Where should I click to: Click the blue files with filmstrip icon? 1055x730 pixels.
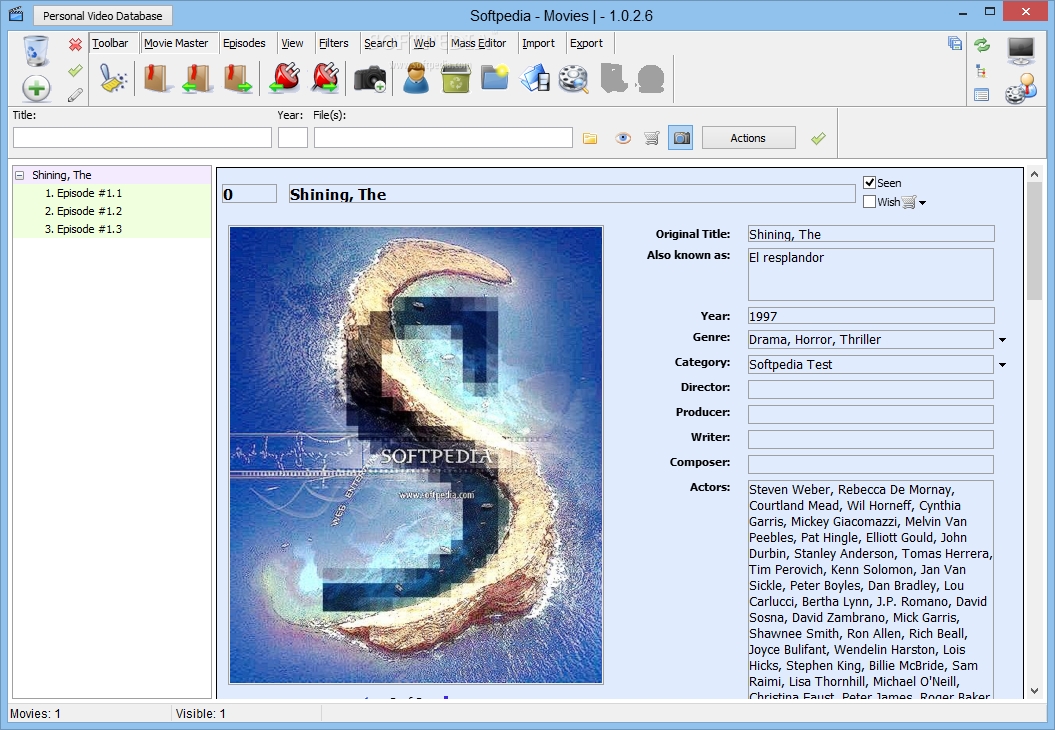click(536, 78)
